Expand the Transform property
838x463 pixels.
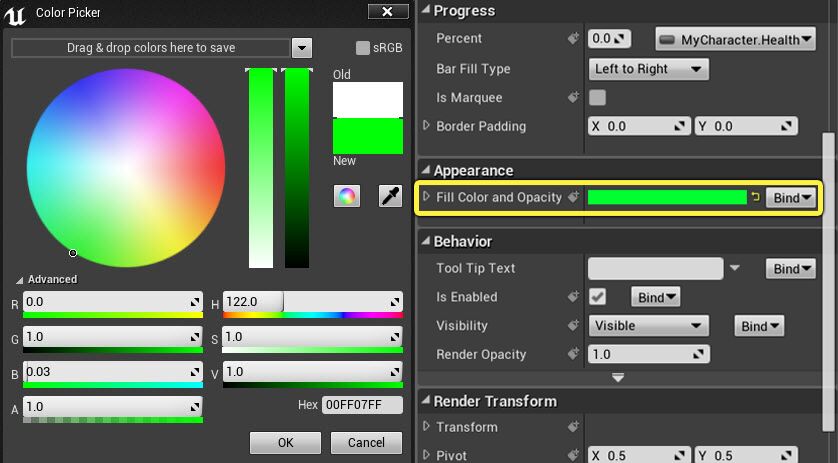[x=426, y=426]
